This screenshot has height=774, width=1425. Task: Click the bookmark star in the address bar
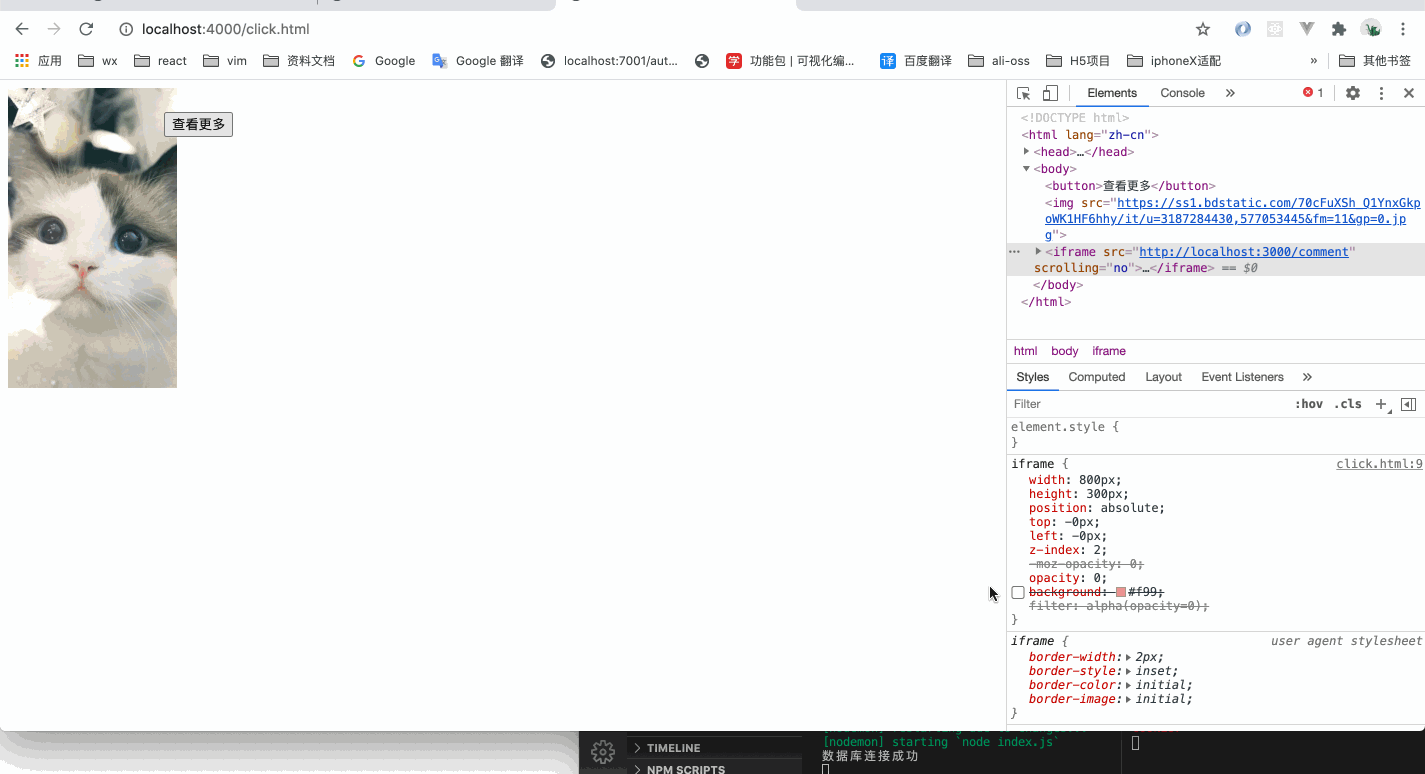1203,29
